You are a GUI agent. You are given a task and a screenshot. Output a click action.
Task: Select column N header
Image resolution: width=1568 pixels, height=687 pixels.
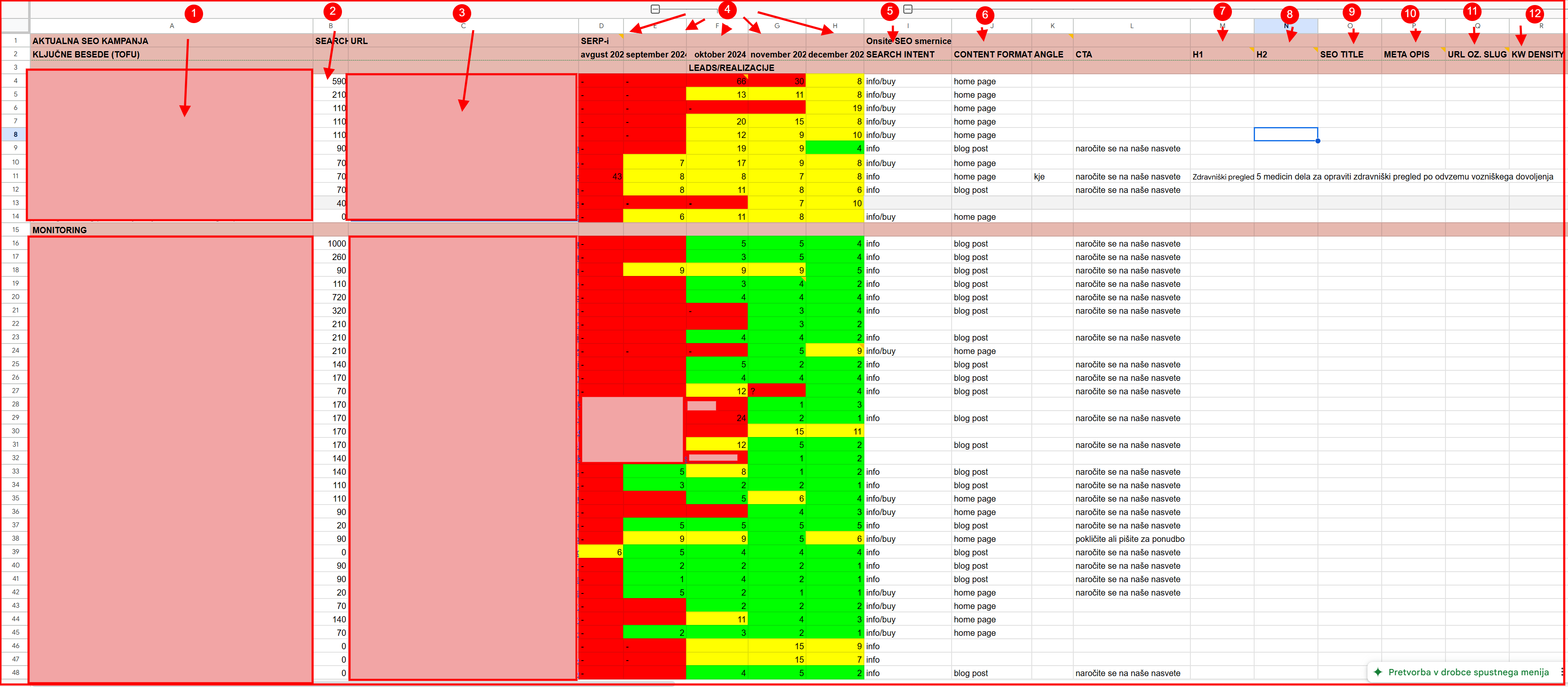(1286, 26)
